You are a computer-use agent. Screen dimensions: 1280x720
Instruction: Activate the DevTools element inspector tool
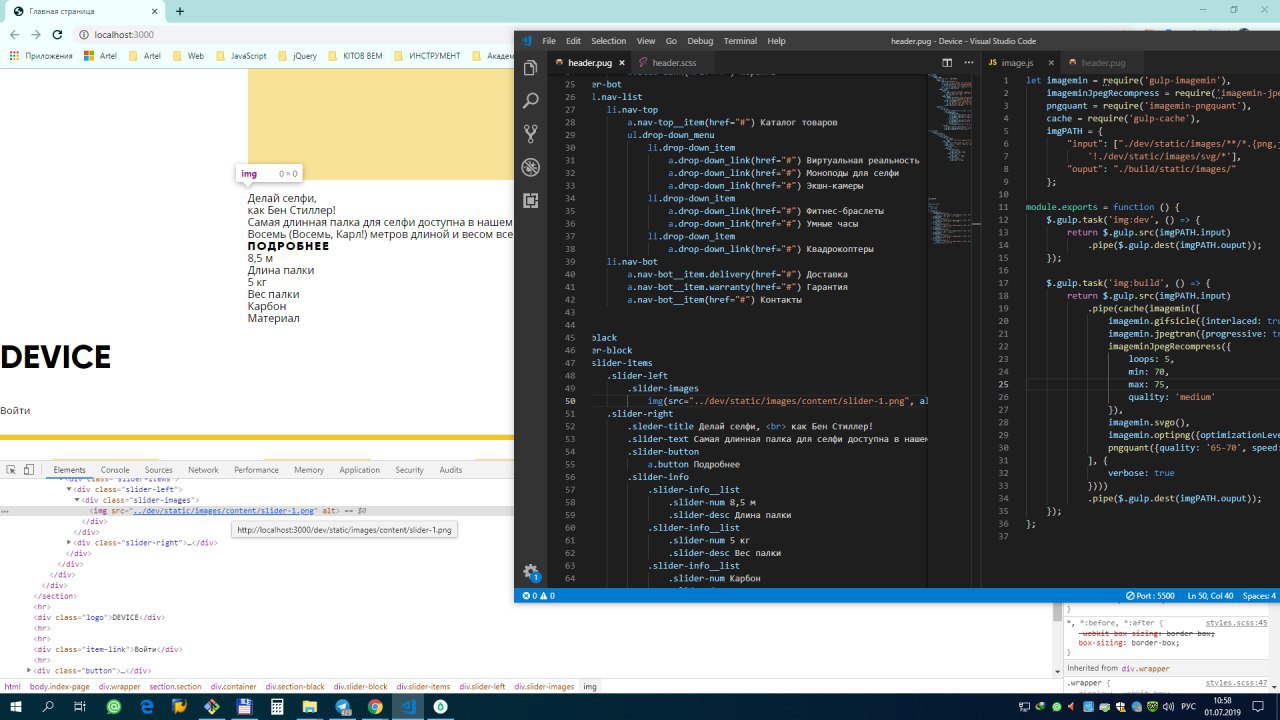pyautogui.click(x=11, y=470)
